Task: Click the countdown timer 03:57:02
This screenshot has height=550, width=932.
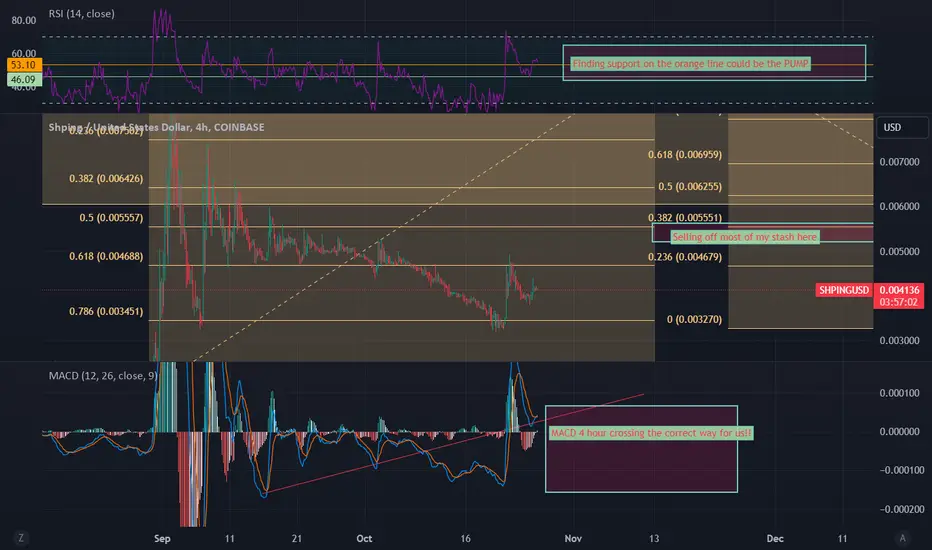Action: point(899,302)
